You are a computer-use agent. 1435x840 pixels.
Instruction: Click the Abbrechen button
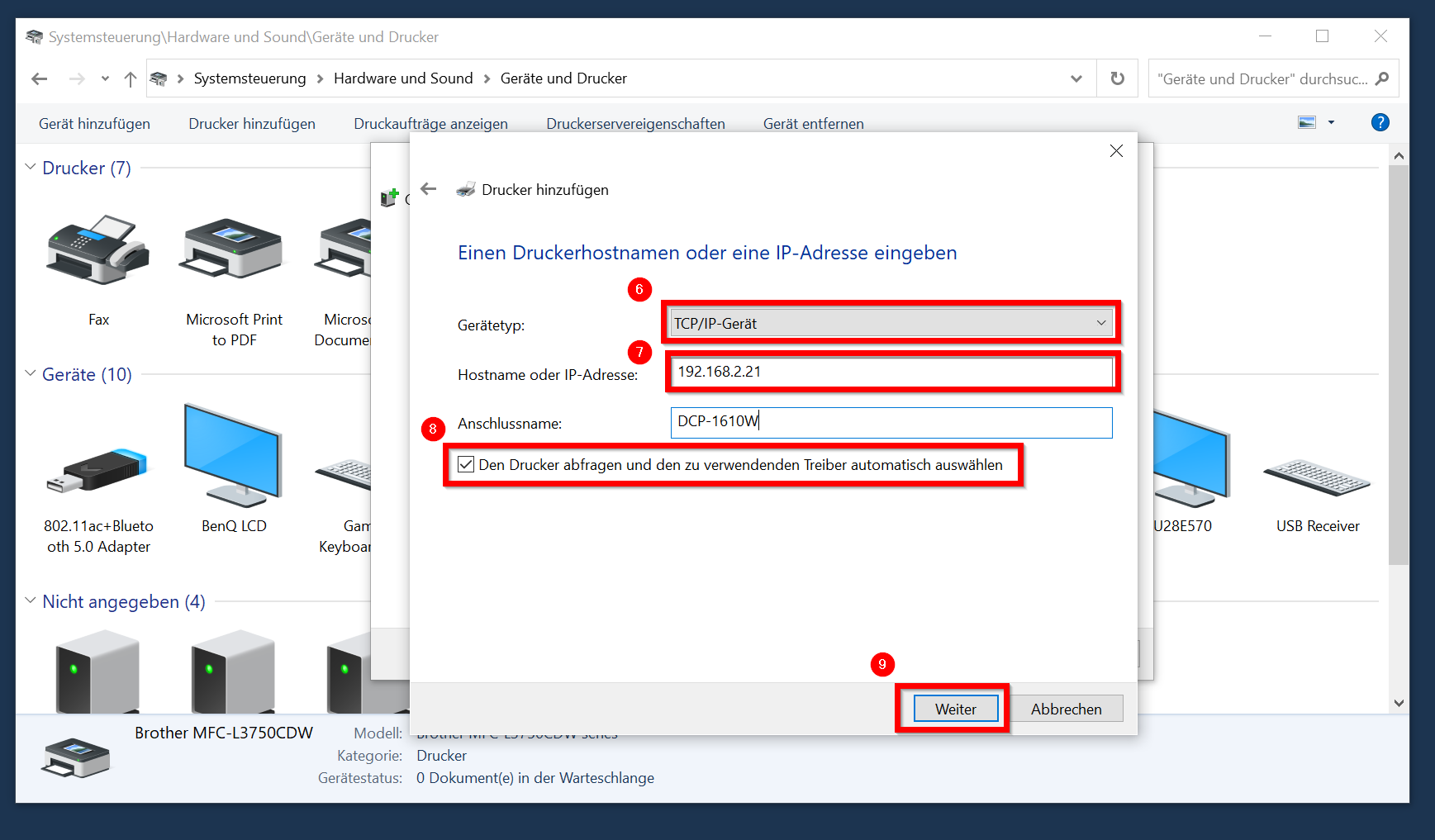(x=1066, y=709)
